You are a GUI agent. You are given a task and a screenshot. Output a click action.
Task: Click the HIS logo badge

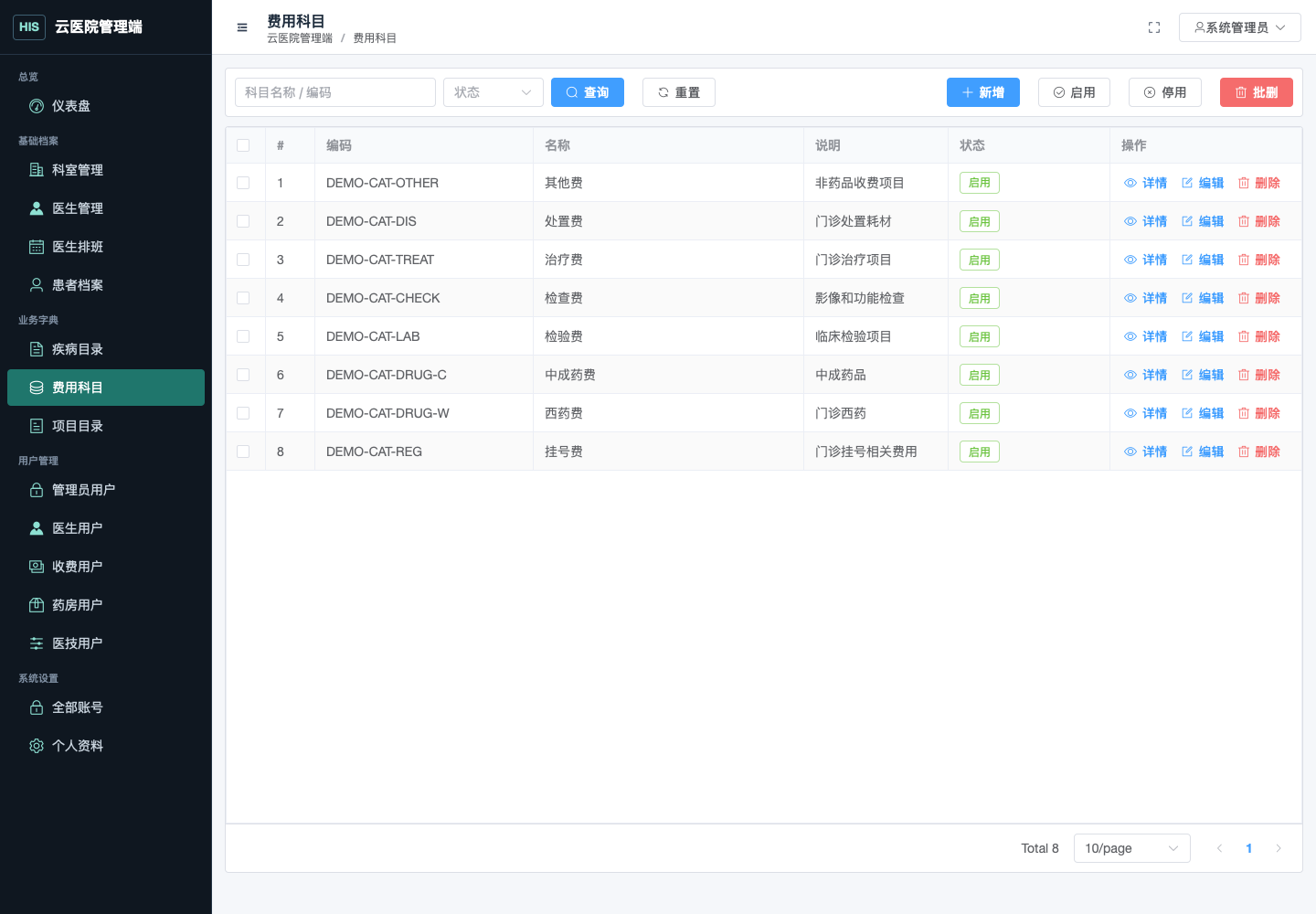[x=29, y=27]
